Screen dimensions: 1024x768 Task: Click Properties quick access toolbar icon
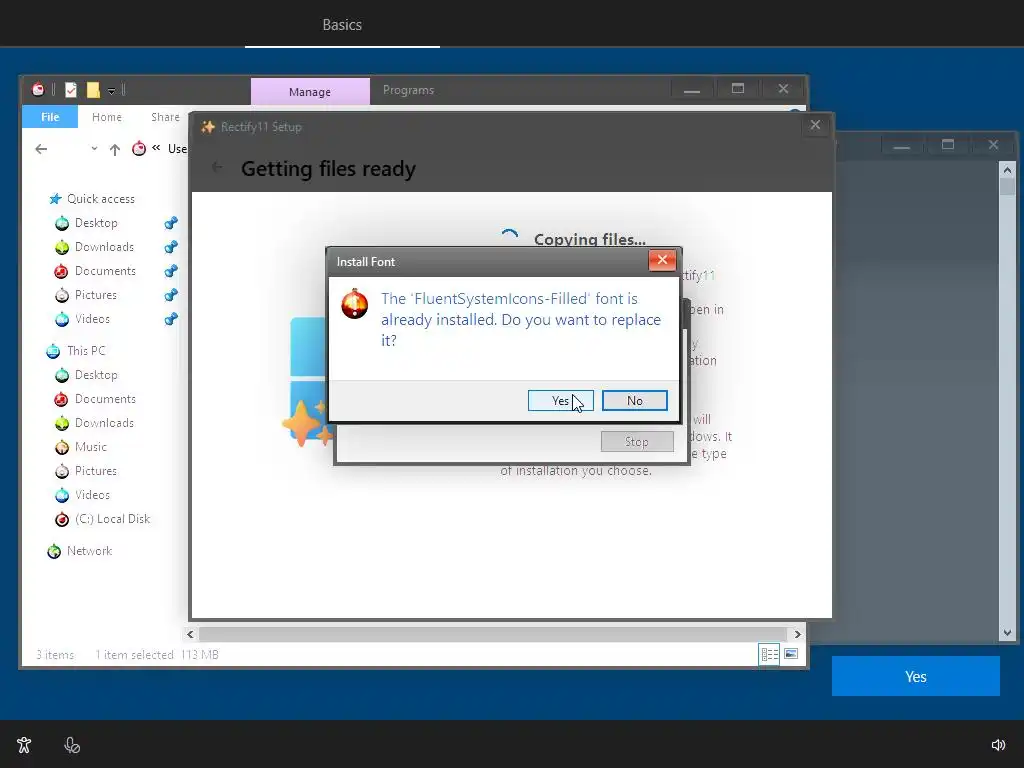[x=71, y=90]
